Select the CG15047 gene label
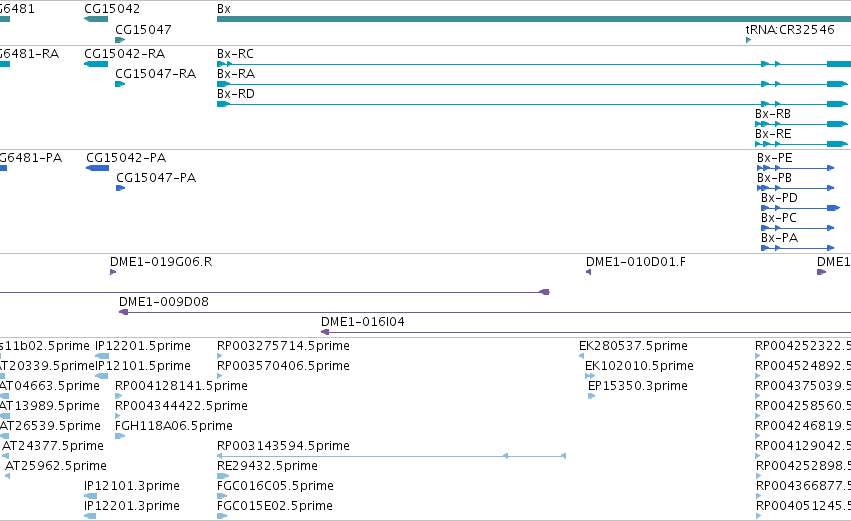 pos(143,29)
